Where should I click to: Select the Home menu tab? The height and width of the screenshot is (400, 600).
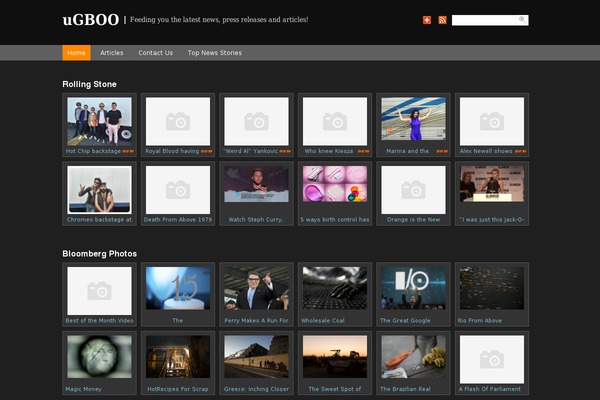coord(76,53)
